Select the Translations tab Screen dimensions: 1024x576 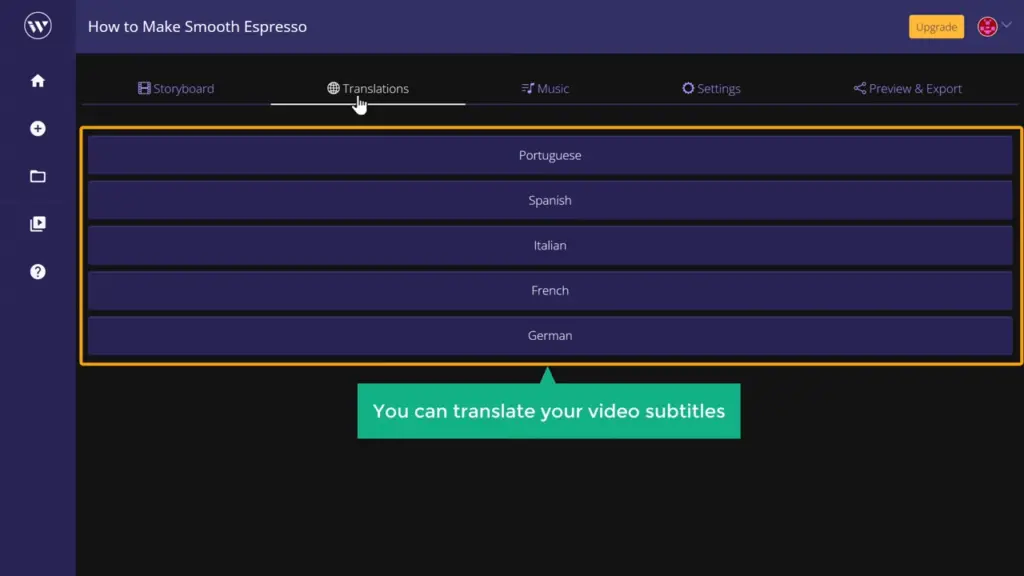[368, 88]
